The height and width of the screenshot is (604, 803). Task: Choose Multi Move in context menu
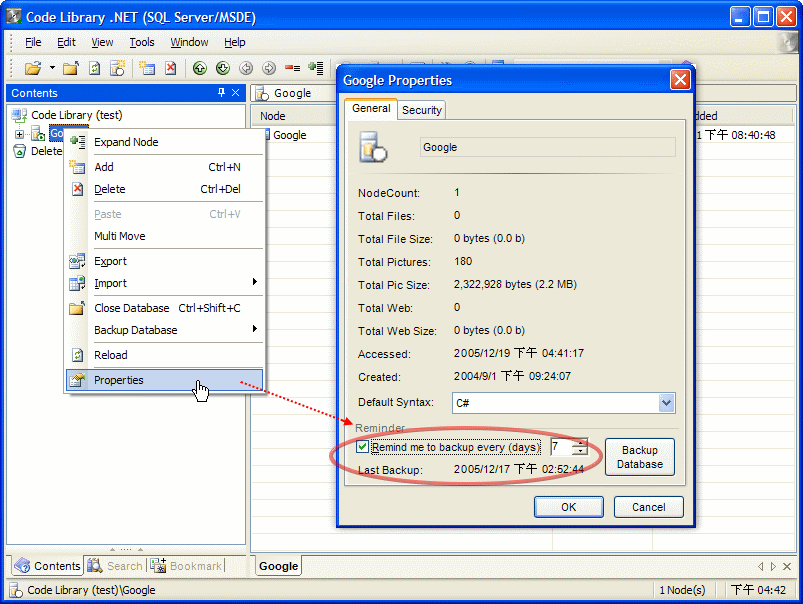[164, 236]
